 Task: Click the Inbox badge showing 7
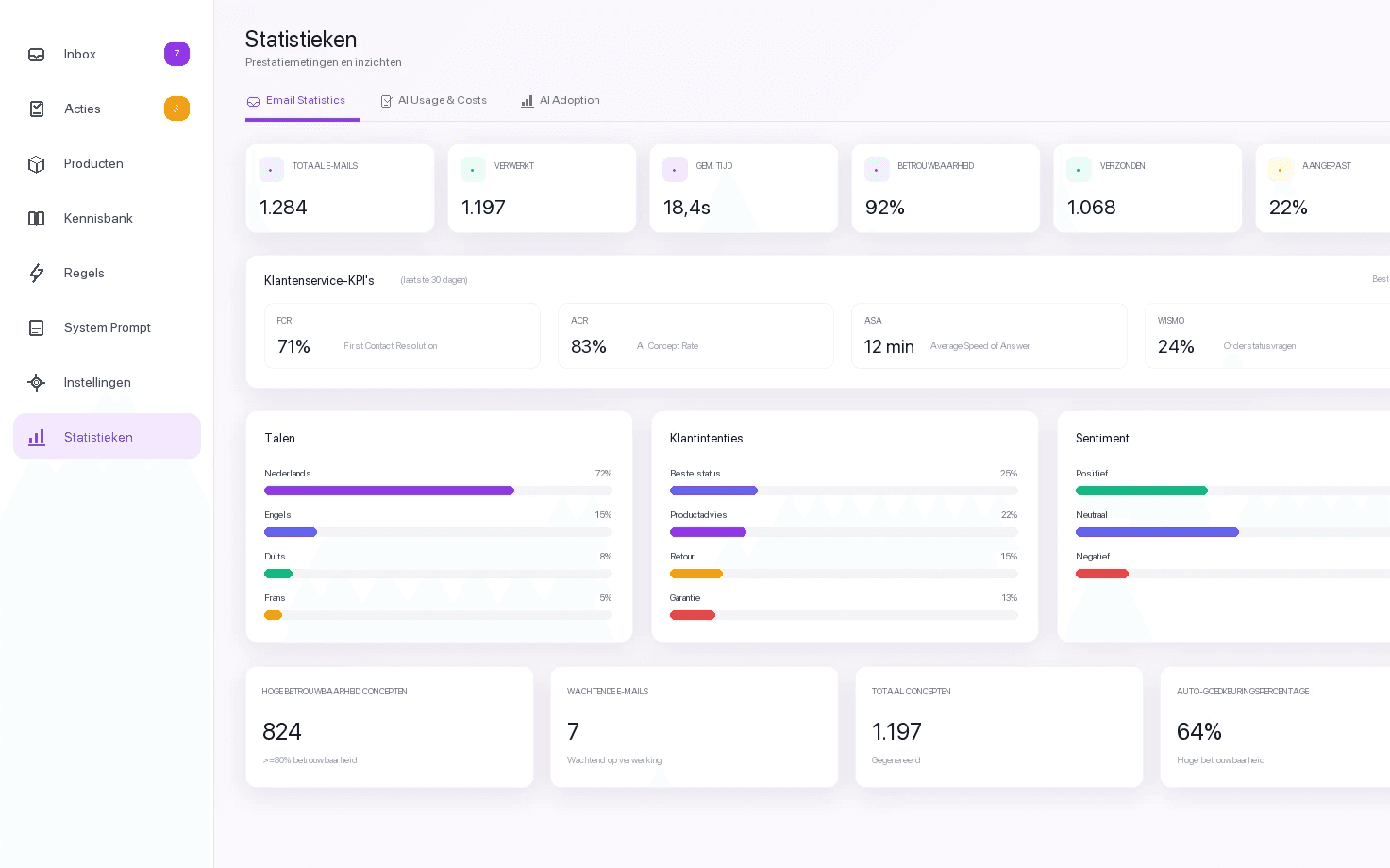coord(176,54)
